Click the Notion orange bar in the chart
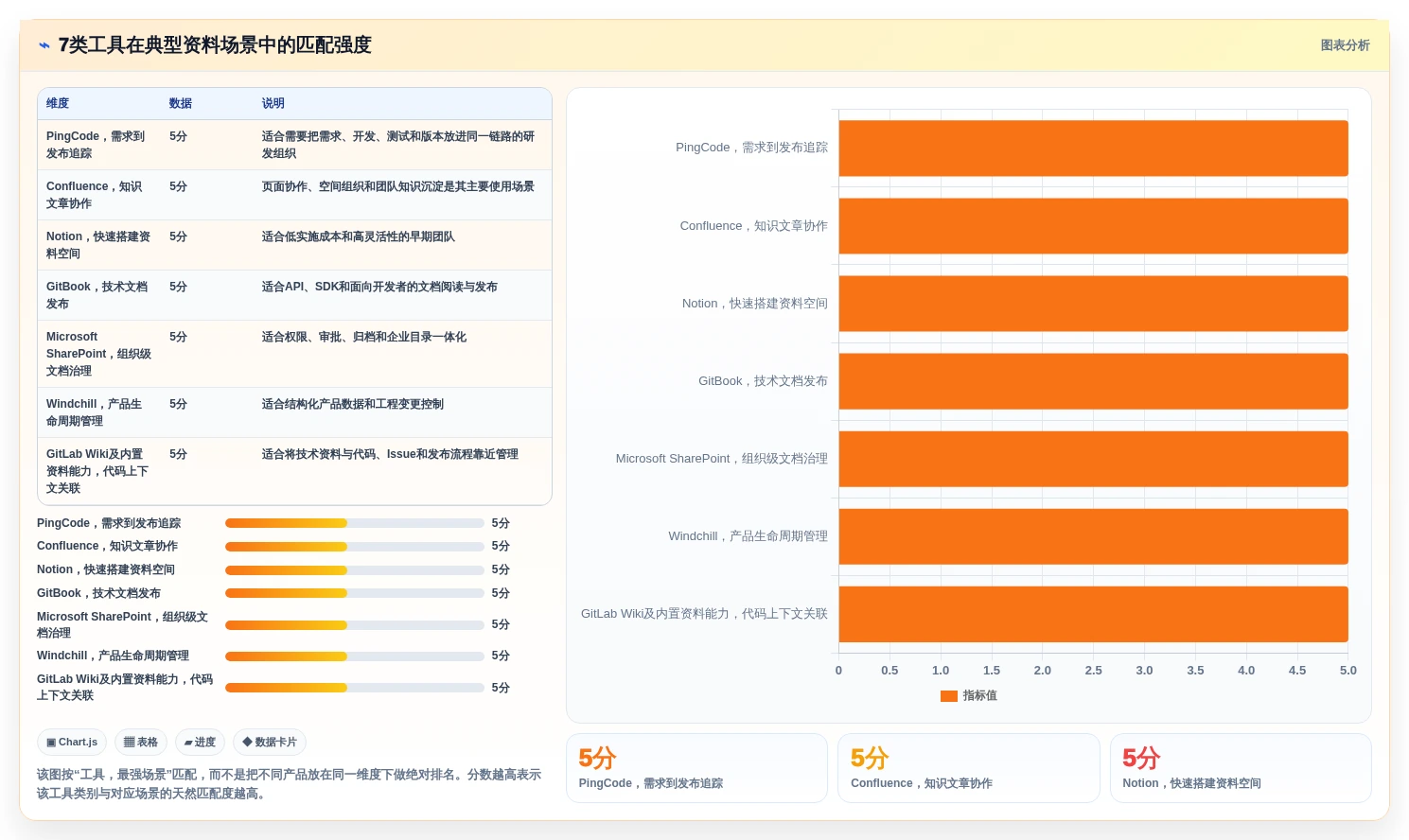 click(1093, 304)
